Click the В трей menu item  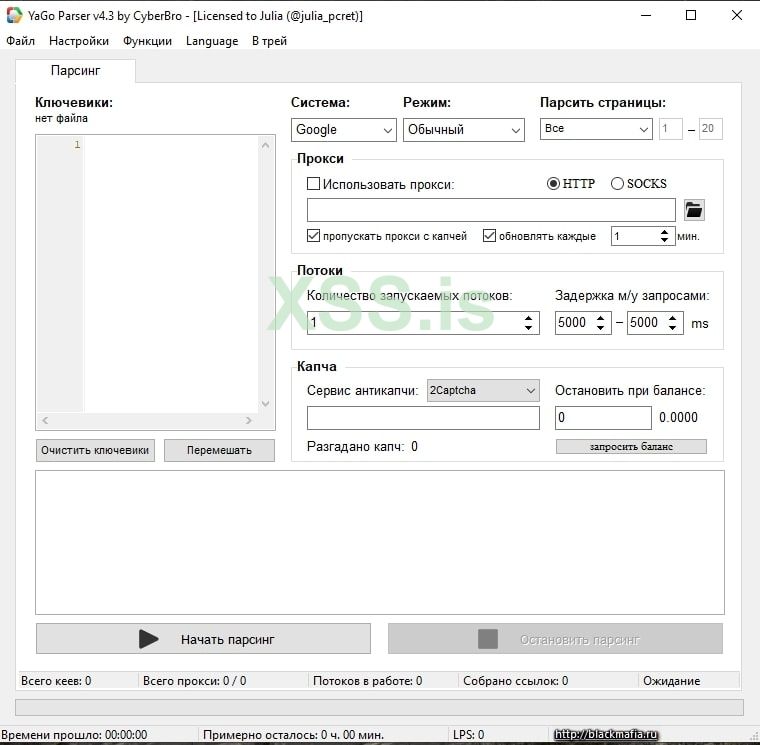coord(269,41)
